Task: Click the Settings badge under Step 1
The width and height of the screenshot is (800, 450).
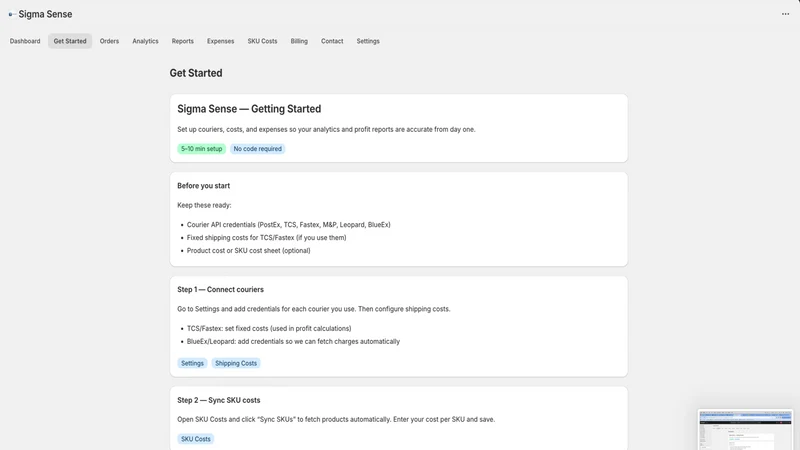Action: [192, 363]
